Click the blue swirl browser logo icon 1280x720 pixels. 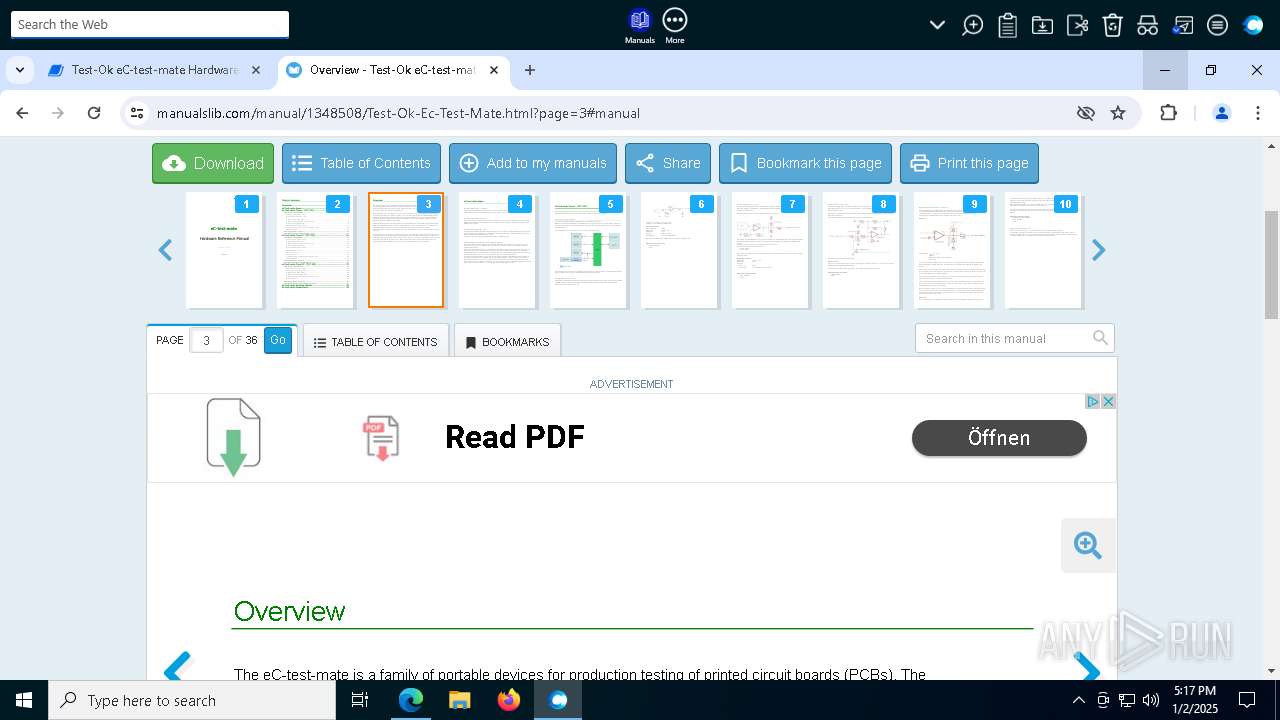(x=1253, y=25)
